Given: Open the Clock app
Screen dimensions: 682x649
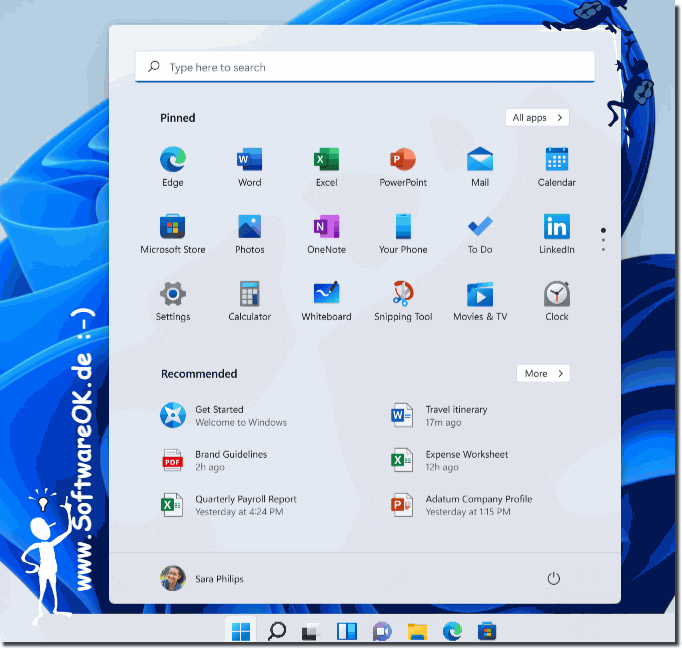Looking at the screenshot, I should tap(557, 301).
